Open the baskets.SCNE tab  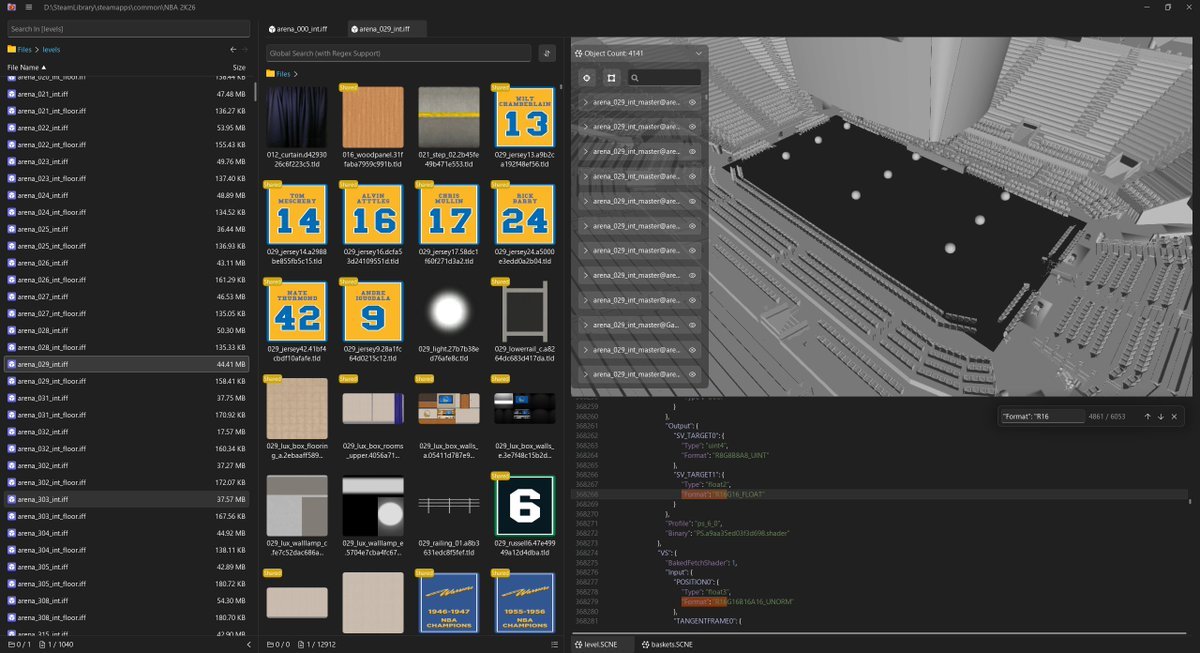pos(666,645)
